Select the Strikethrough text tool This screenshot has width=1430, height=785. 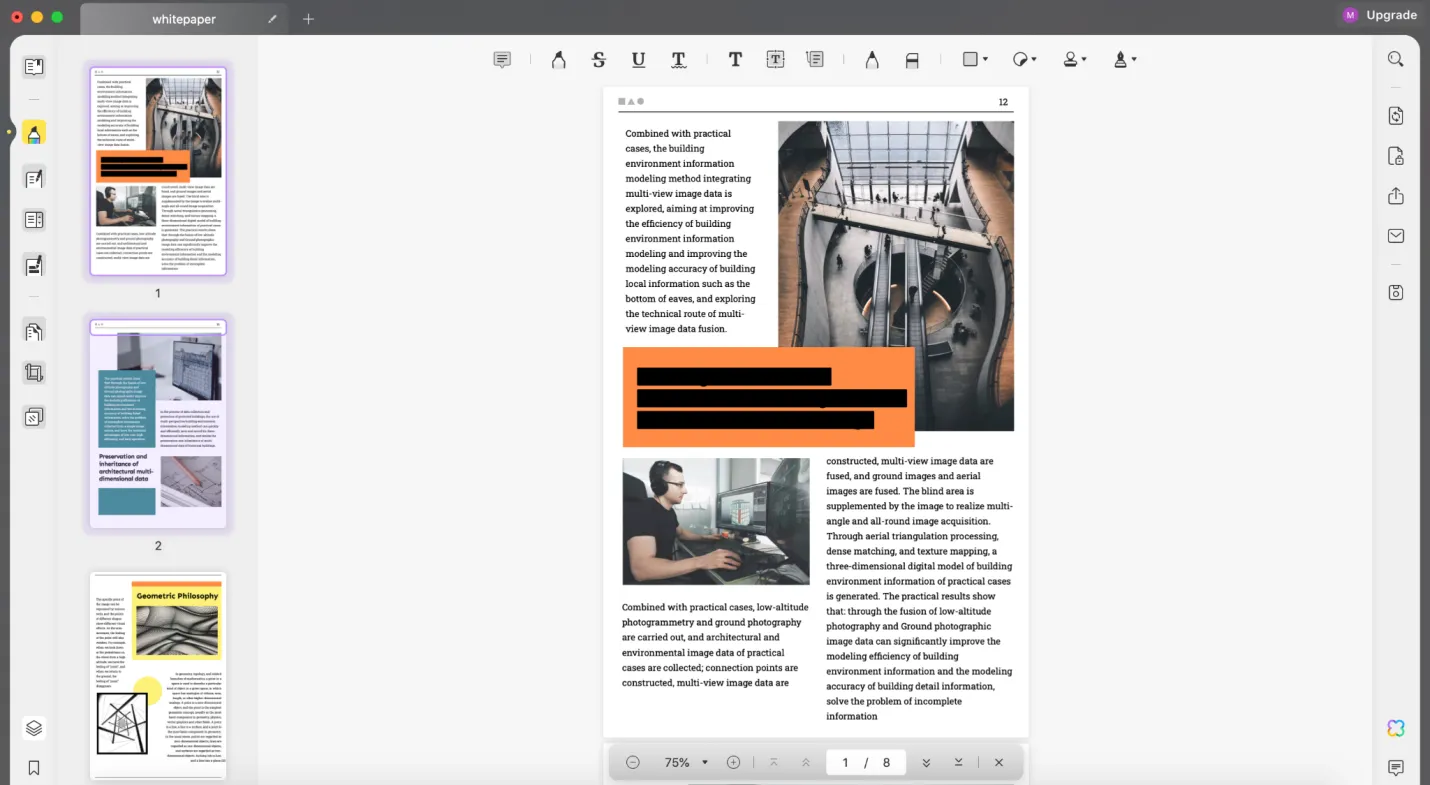coord(598,59)
